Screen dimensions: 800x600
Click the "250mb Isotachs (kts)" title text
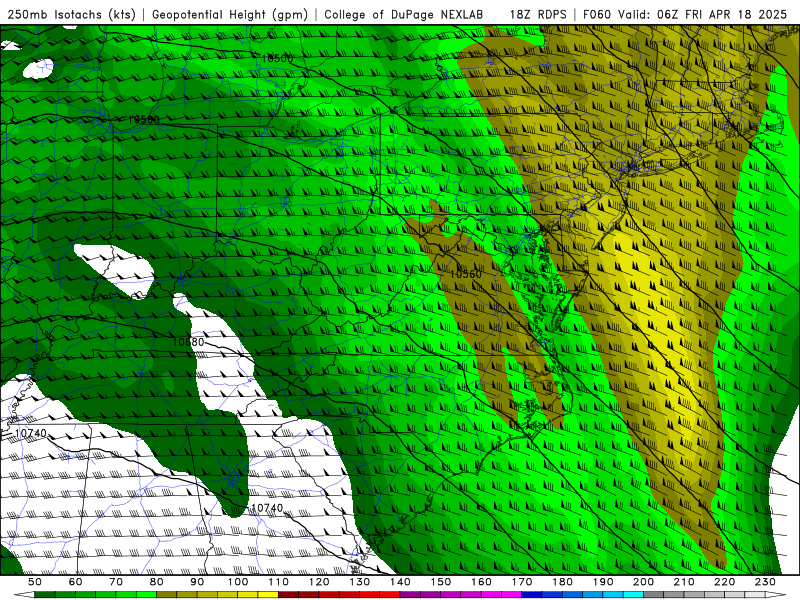71,14
